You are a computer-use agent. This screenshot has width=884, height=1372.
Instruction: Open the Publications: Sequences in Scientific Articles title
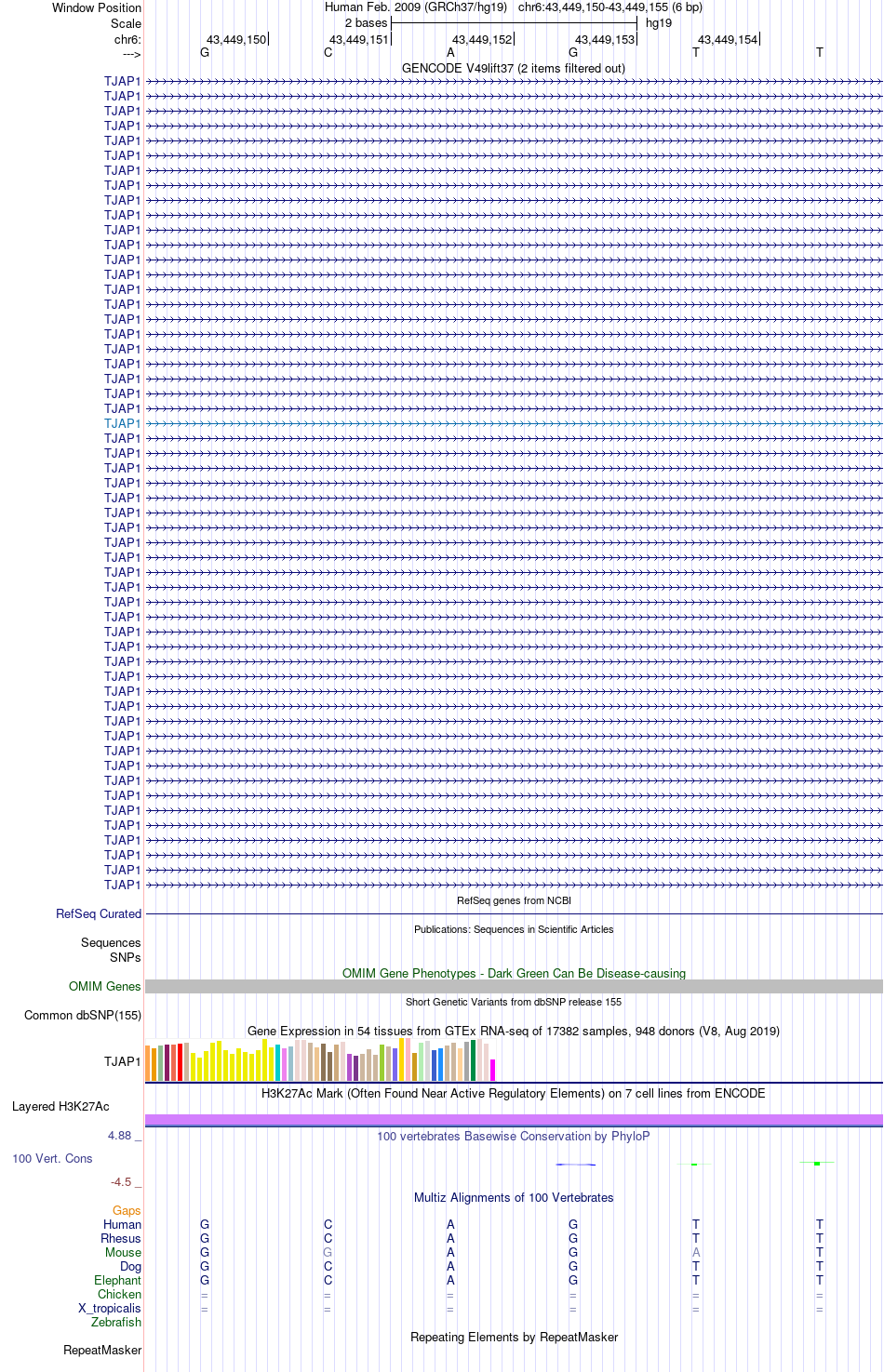[514, 929]
